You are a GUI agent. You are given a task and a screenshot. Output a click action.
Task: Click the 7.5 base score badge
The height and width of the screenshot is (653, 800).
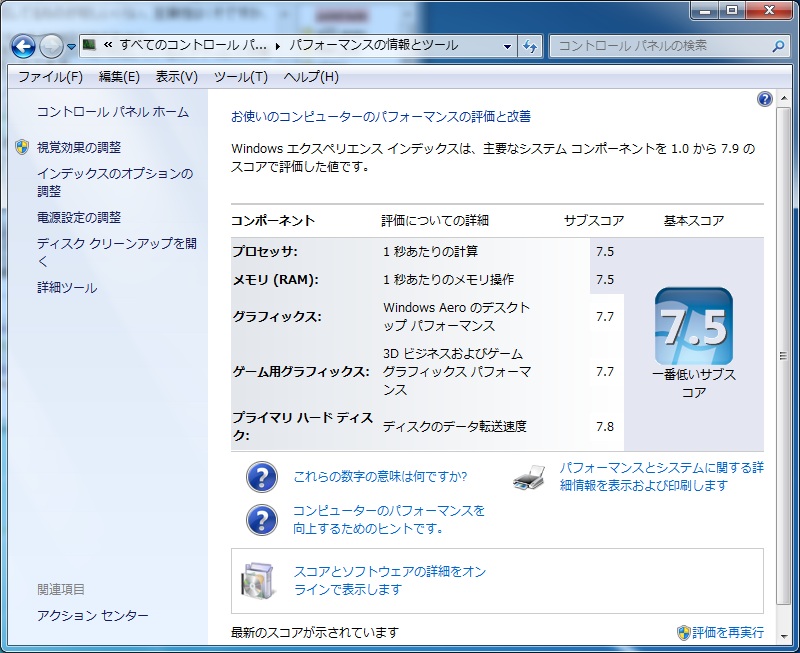(x=693, y=327)
